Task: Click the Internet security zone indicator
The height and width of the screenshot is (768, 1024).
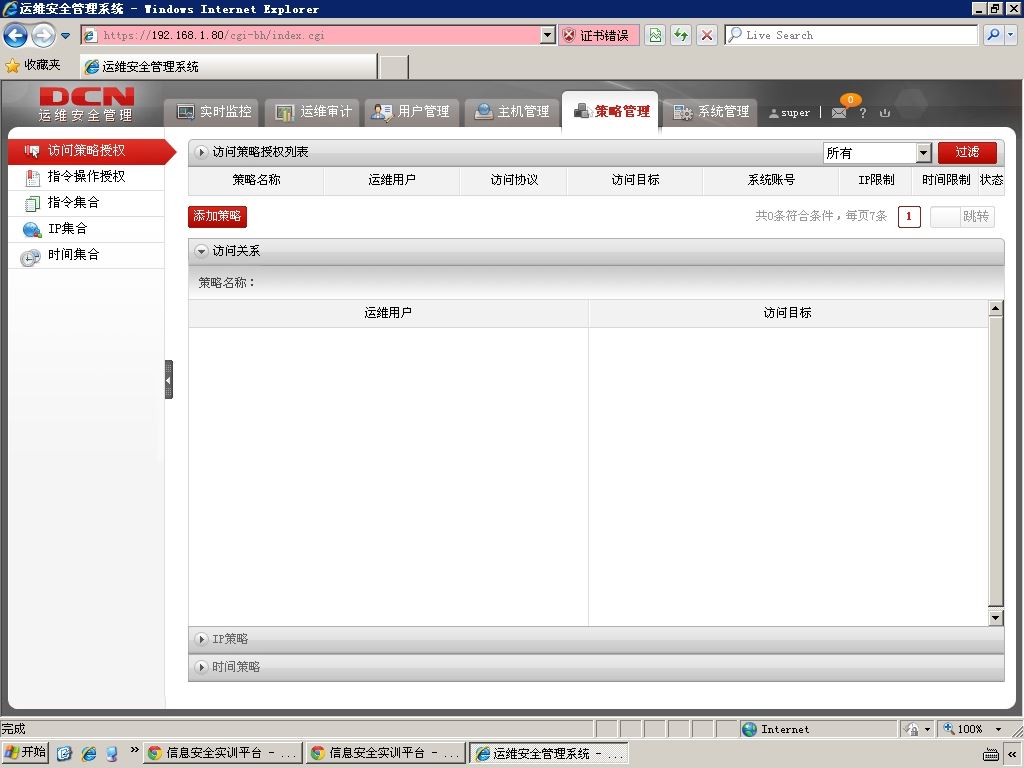Action: click(819, 729)
